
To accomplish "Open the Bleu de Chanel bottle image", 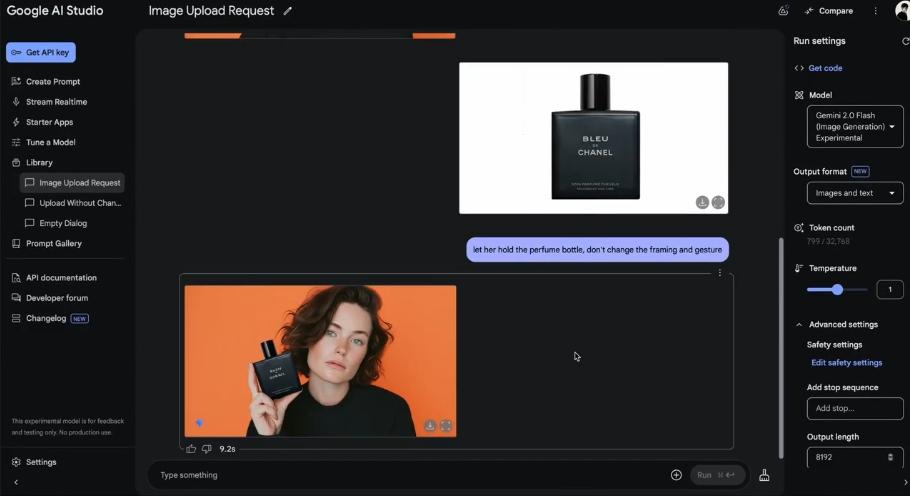I will pyautogui.click(x=593, y=138).
